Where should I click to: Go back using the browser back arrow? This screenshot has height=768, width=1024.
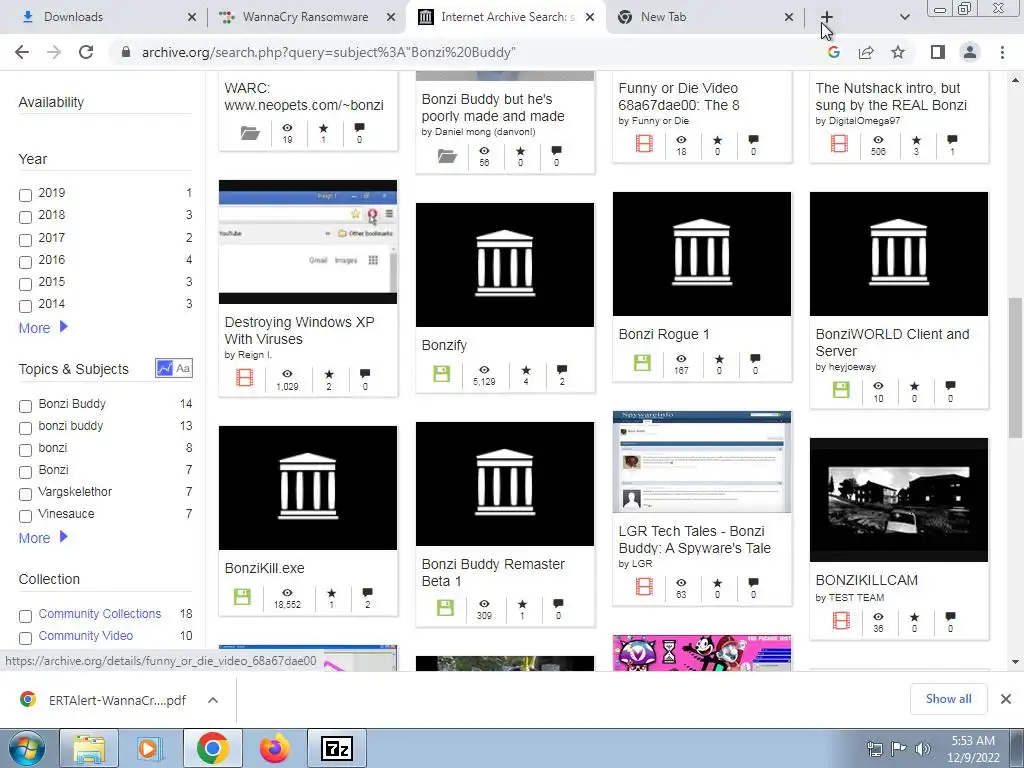[x=22, y=52]
